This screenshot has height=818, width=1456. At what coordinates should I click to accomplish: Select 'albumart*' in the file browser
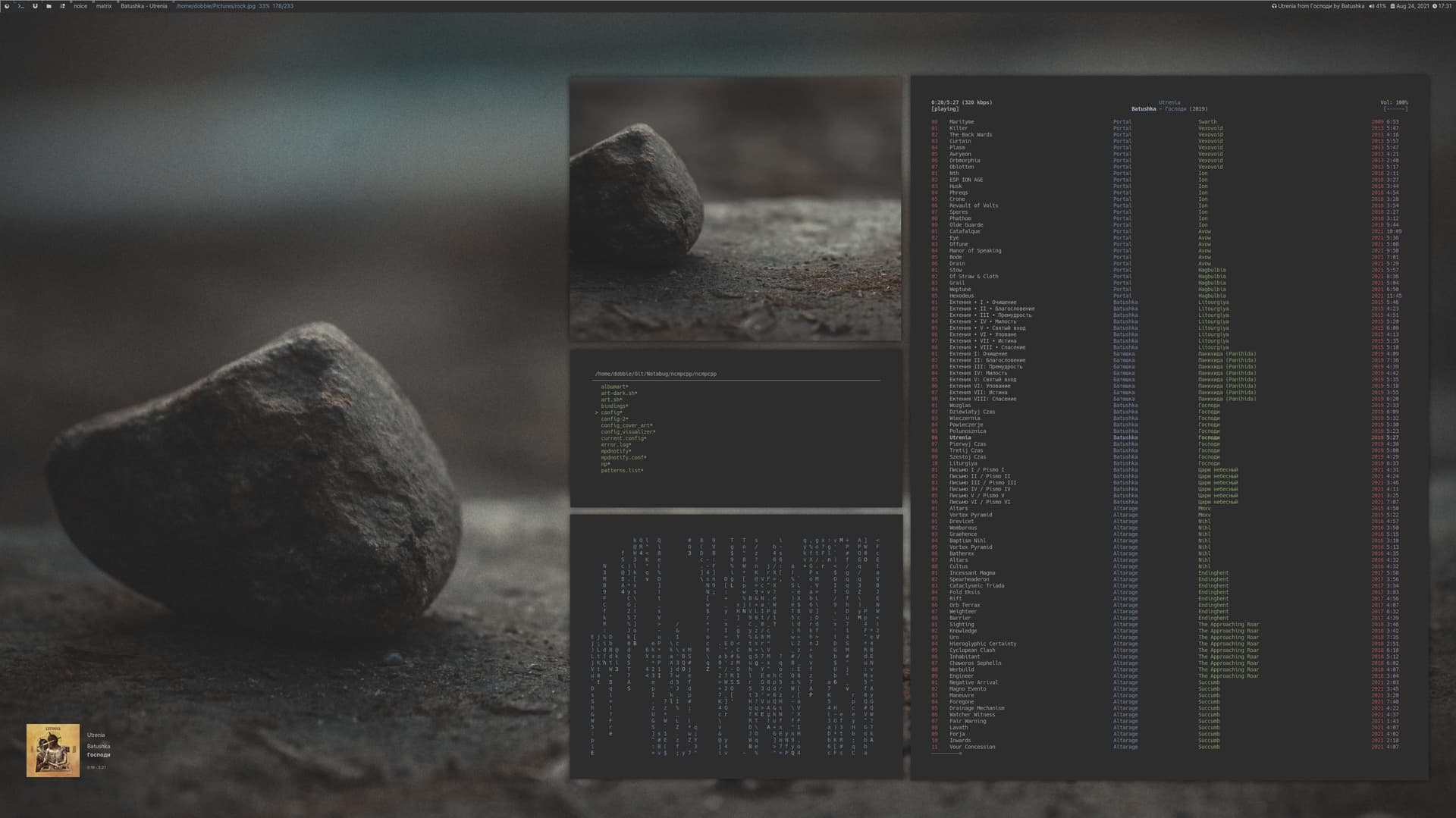(x=614, y=387)
